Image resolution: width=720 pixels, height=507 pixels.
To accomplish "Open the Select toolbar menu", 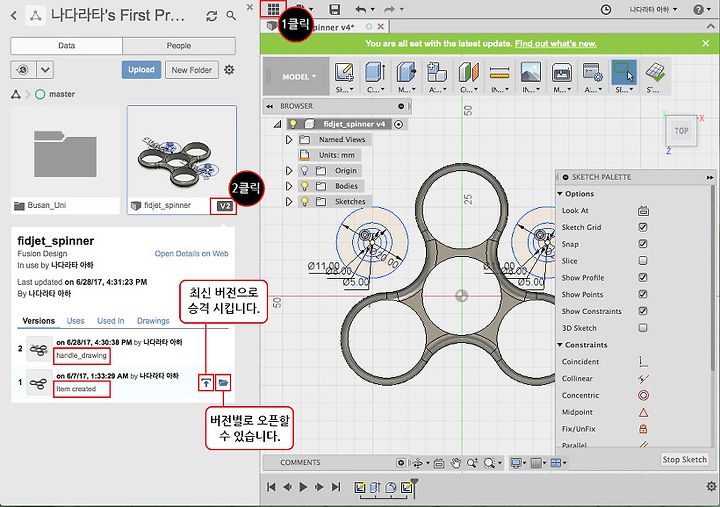I will click(x=624, y=77).
